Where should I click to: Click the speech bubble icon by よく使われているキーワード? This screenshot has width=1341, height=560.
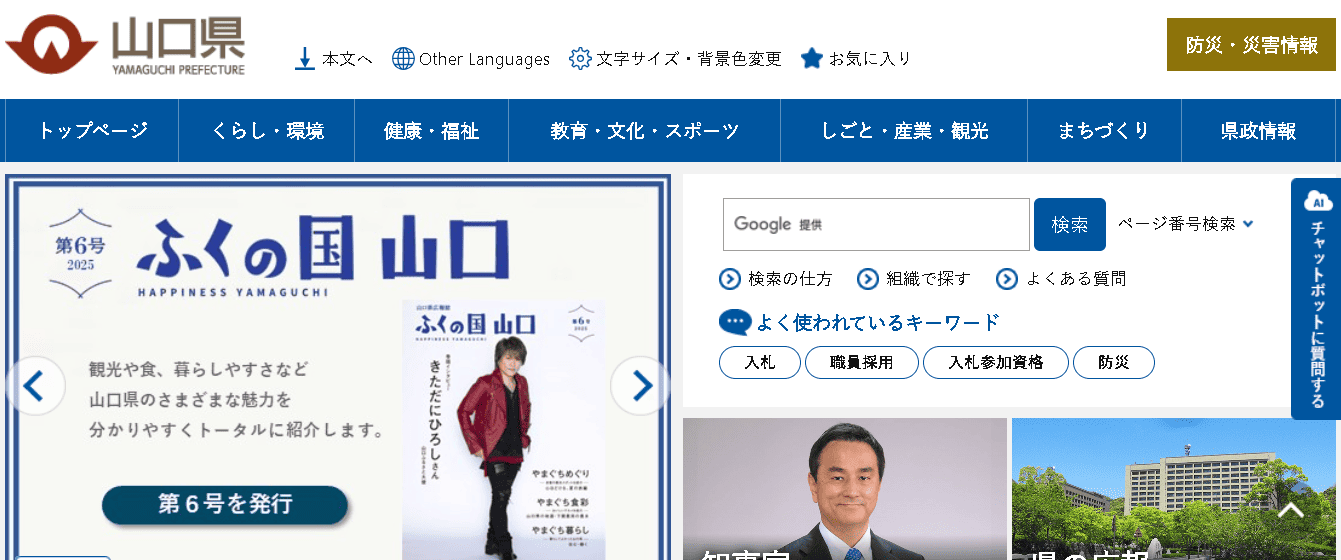click(735, 322)
